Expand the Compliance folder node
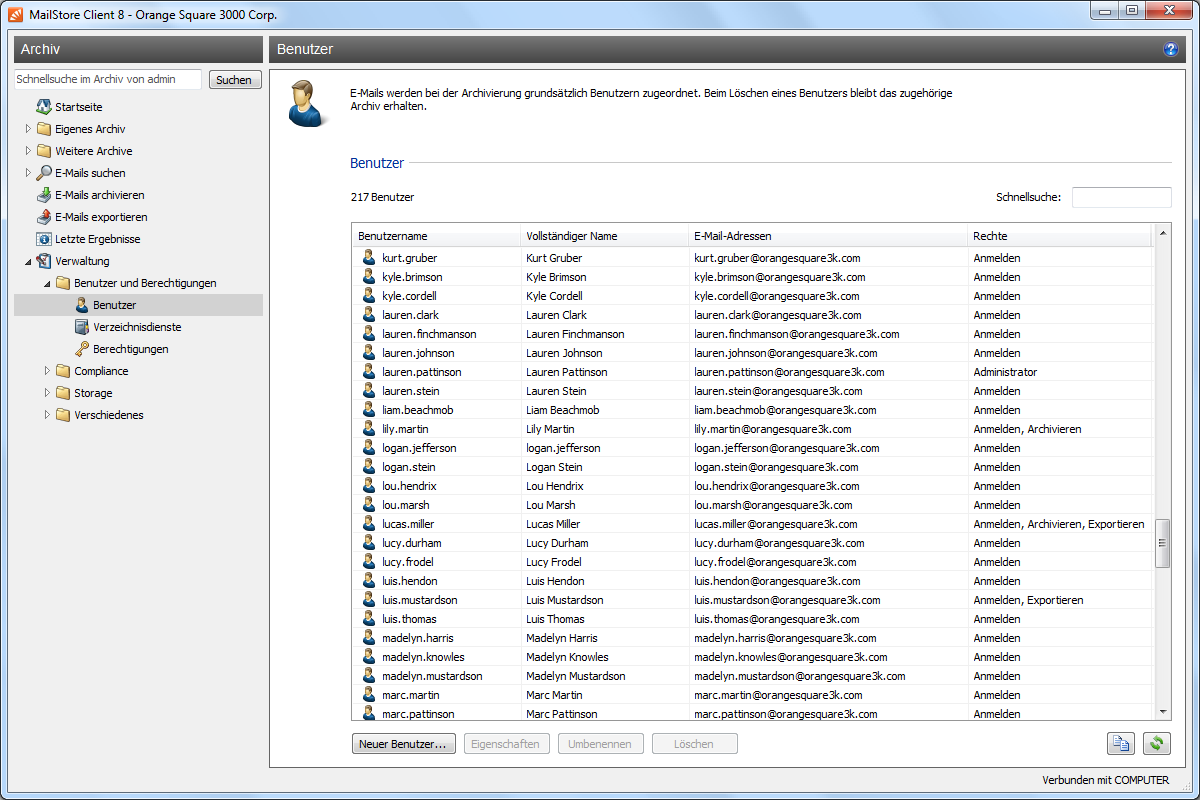1200x800 pixels. click(47, 371)
